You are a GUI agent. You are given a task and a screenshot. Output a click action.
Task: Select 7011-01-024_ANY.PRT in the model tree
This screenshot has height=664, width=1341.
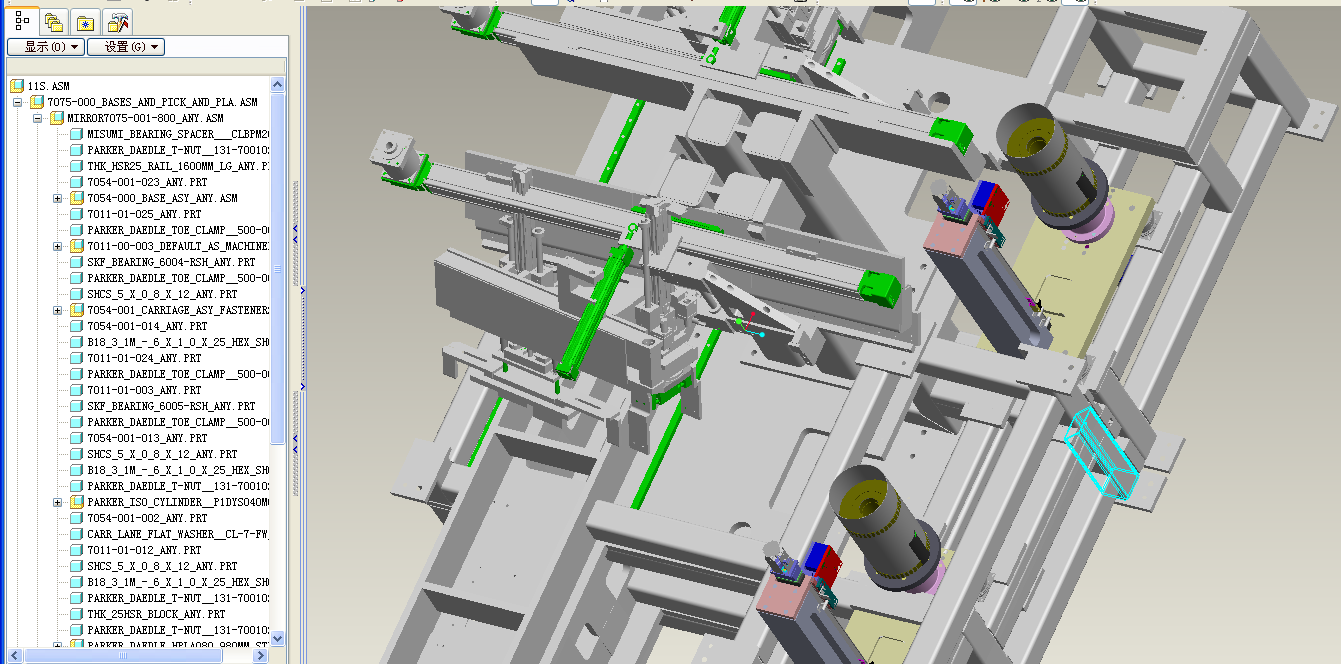pyautogui.click(x=144, y=358)
